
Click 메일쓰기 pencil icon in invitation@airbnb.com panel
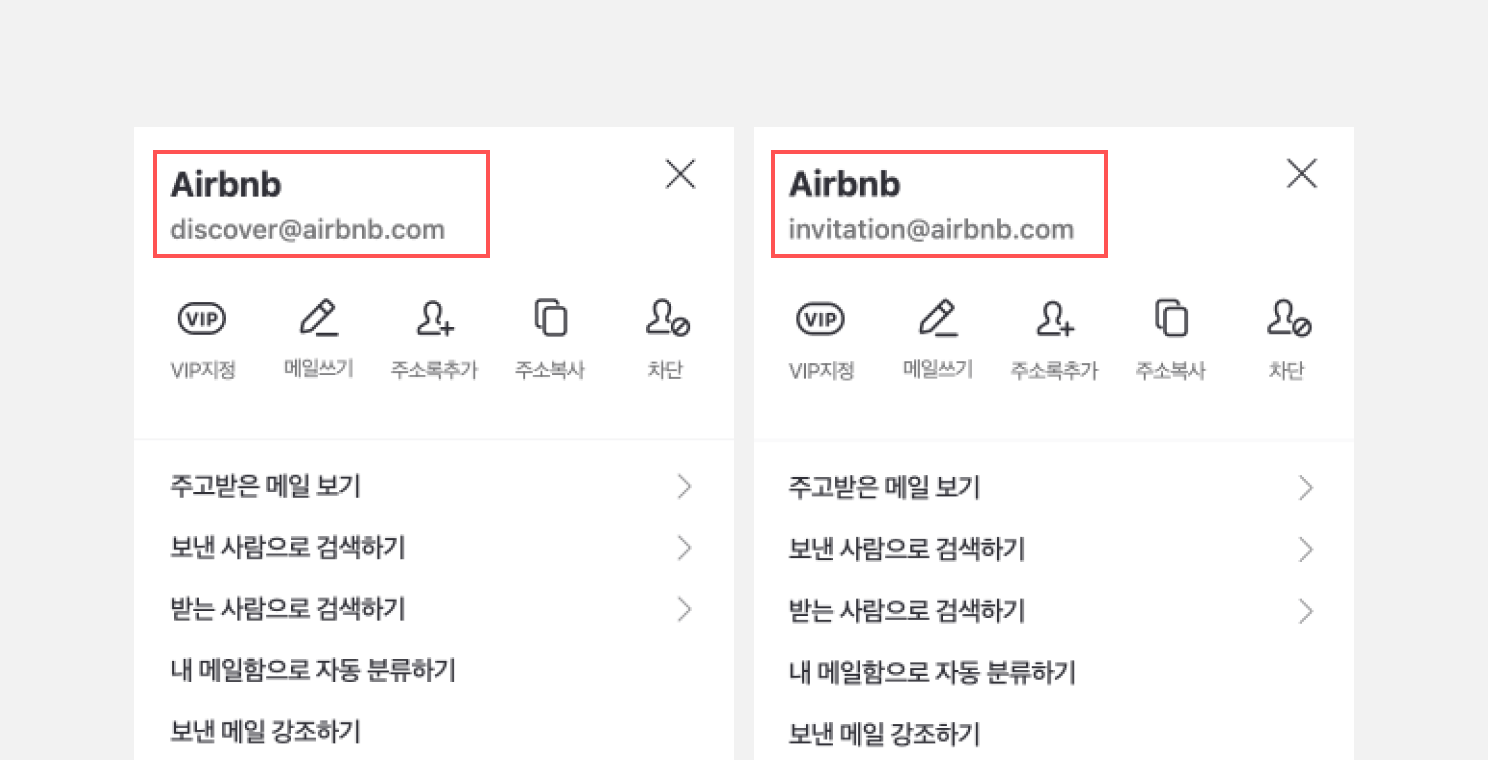[938, 319]
